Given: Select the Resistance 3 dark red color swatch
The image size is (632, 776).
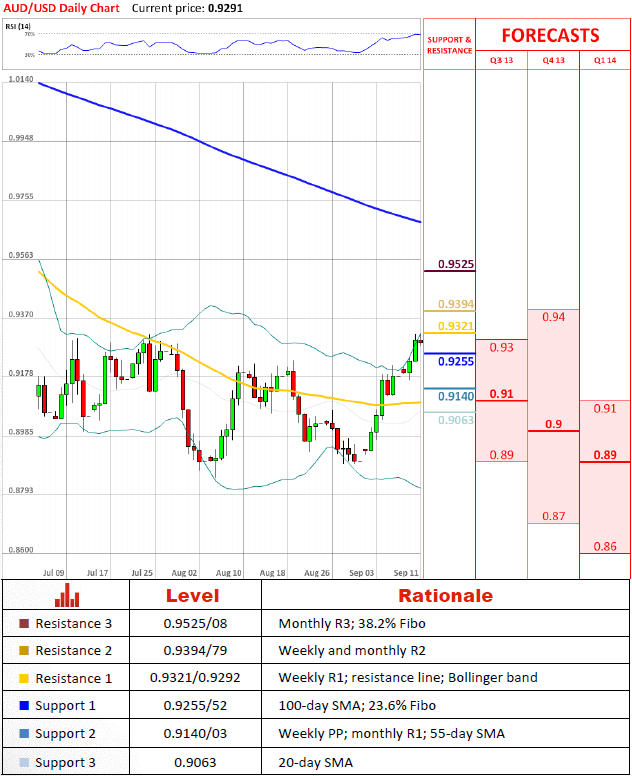Looking at the screenshot, I should (24, 624).
